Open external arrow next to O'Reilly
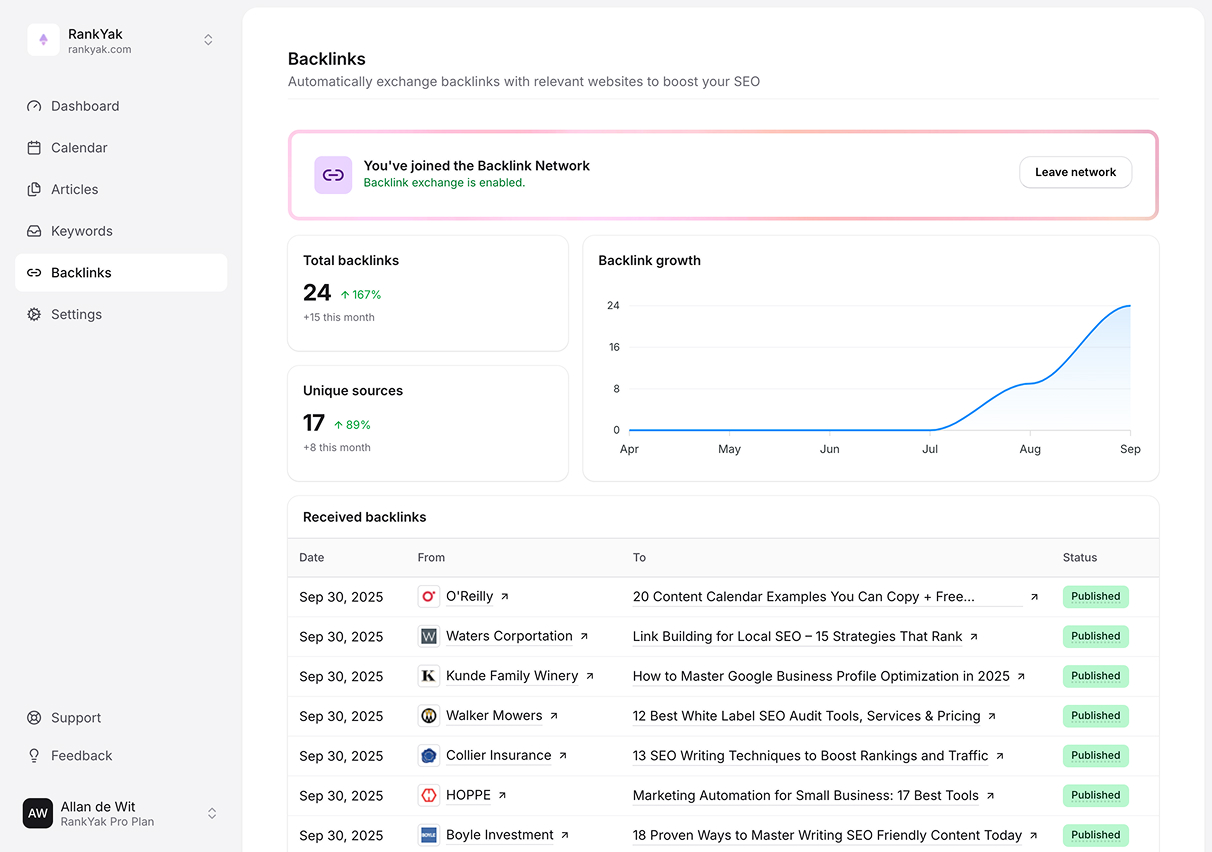1212x852 pixels. (x=505, y=596)
